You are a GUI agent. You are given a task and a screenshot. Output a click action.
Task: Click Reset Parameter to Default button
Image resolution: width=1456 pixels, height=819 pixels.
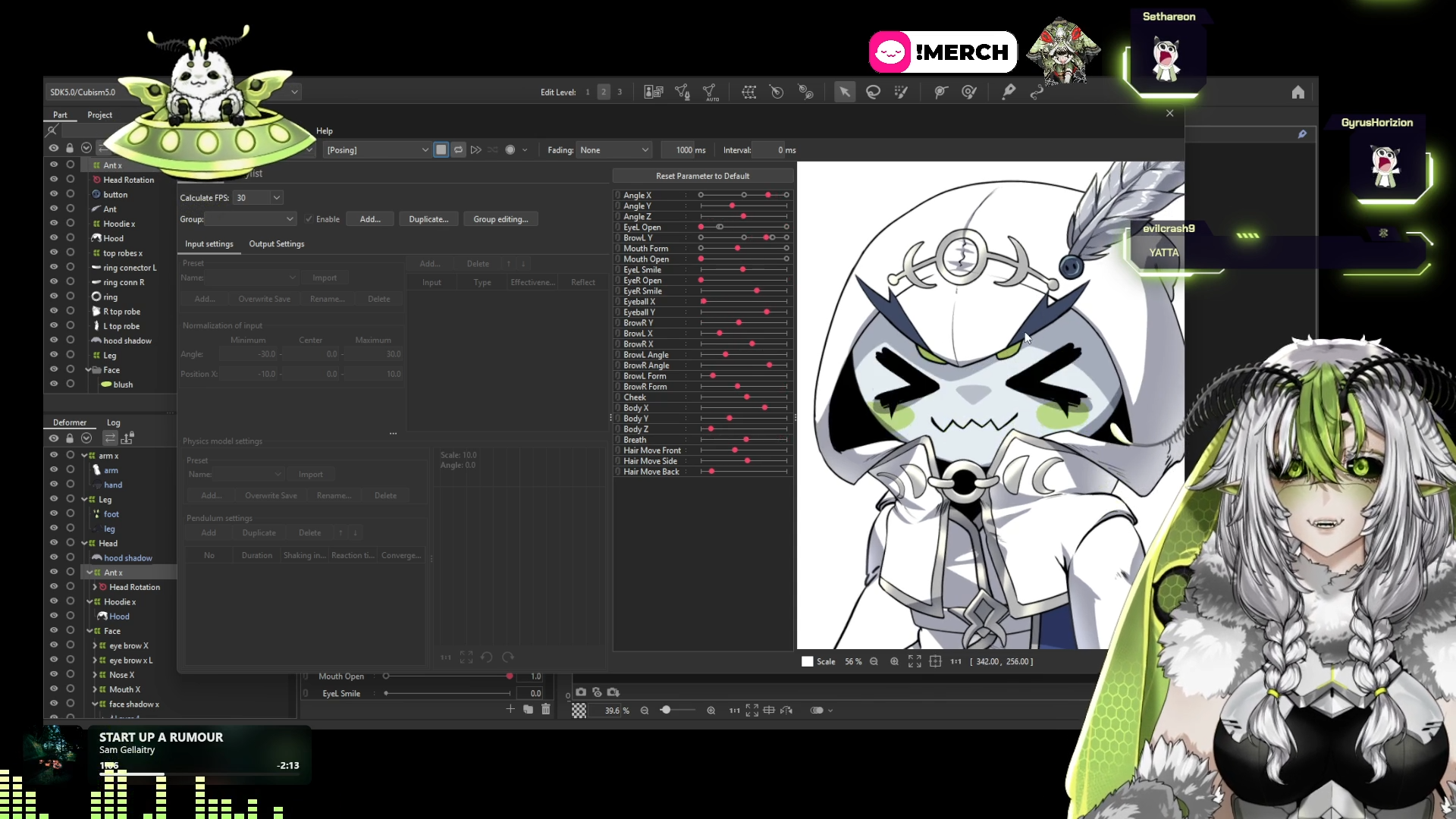click(702, 176)
